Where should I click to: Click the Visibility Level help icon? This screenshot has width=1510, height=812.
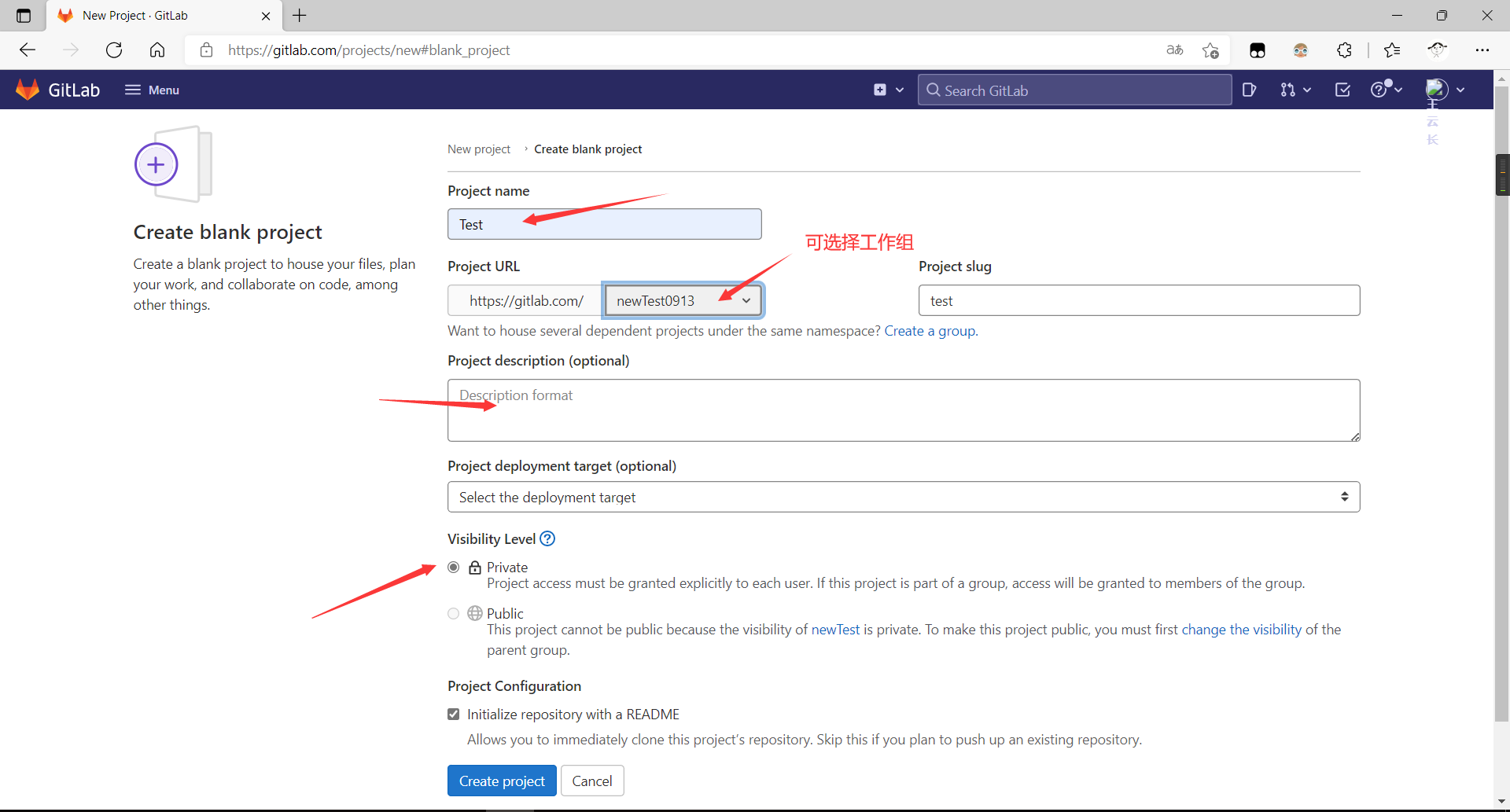pyautogui.click(x=547, y=538)
